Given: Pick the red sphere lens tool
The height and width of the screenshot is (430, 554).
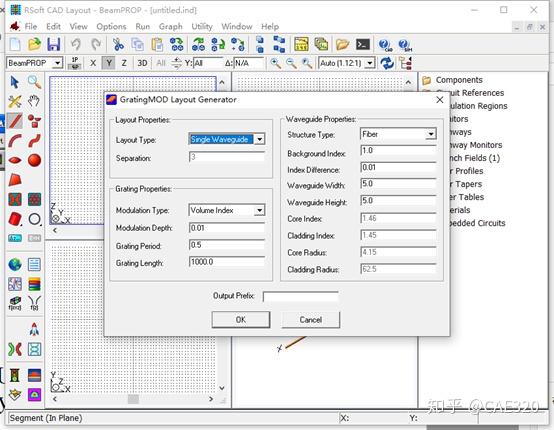Looking at the screenshot, I should (x=34, y=160).
